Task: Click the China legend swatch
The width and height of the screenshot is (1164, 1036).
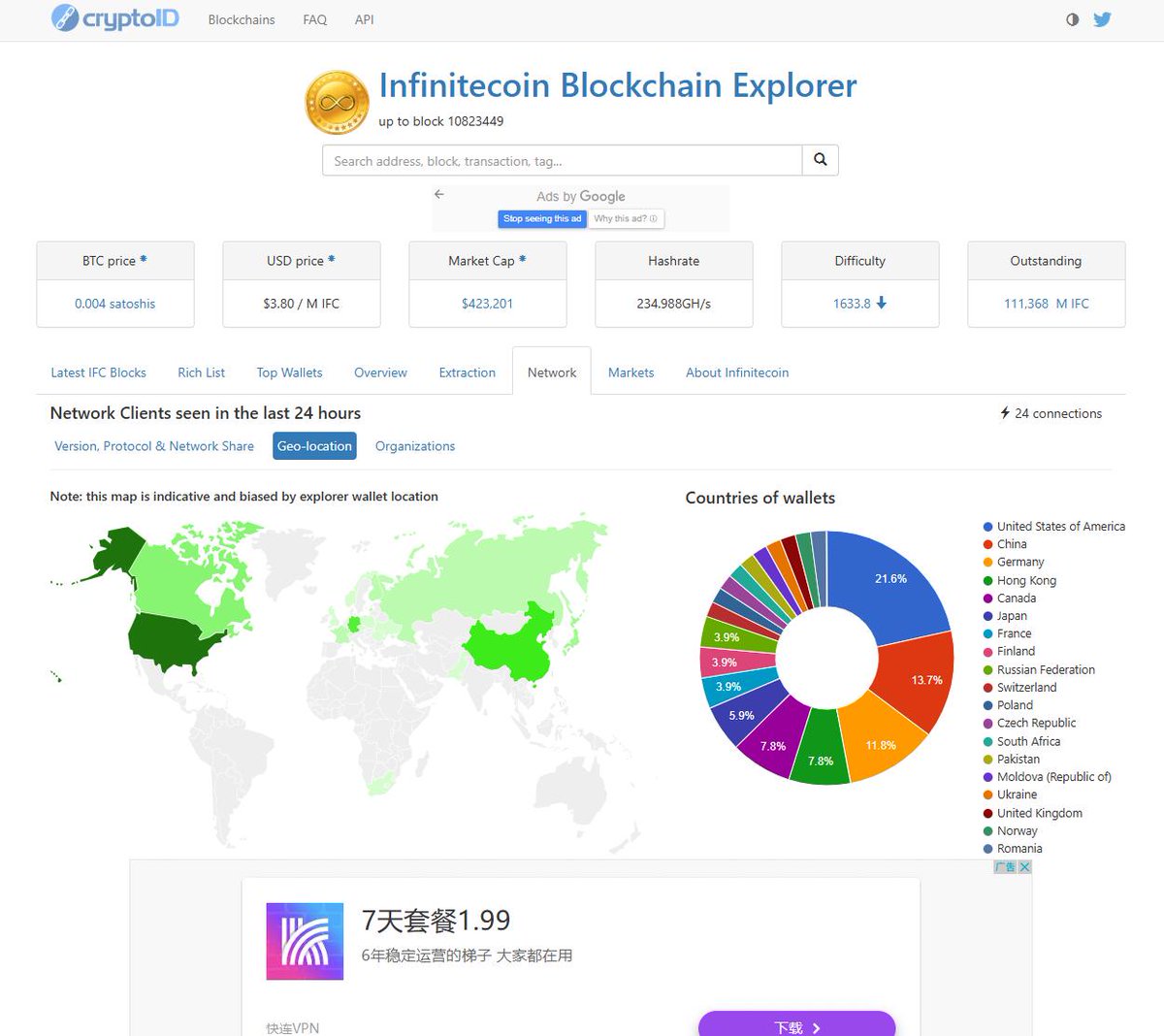Action: coord(987,544)
